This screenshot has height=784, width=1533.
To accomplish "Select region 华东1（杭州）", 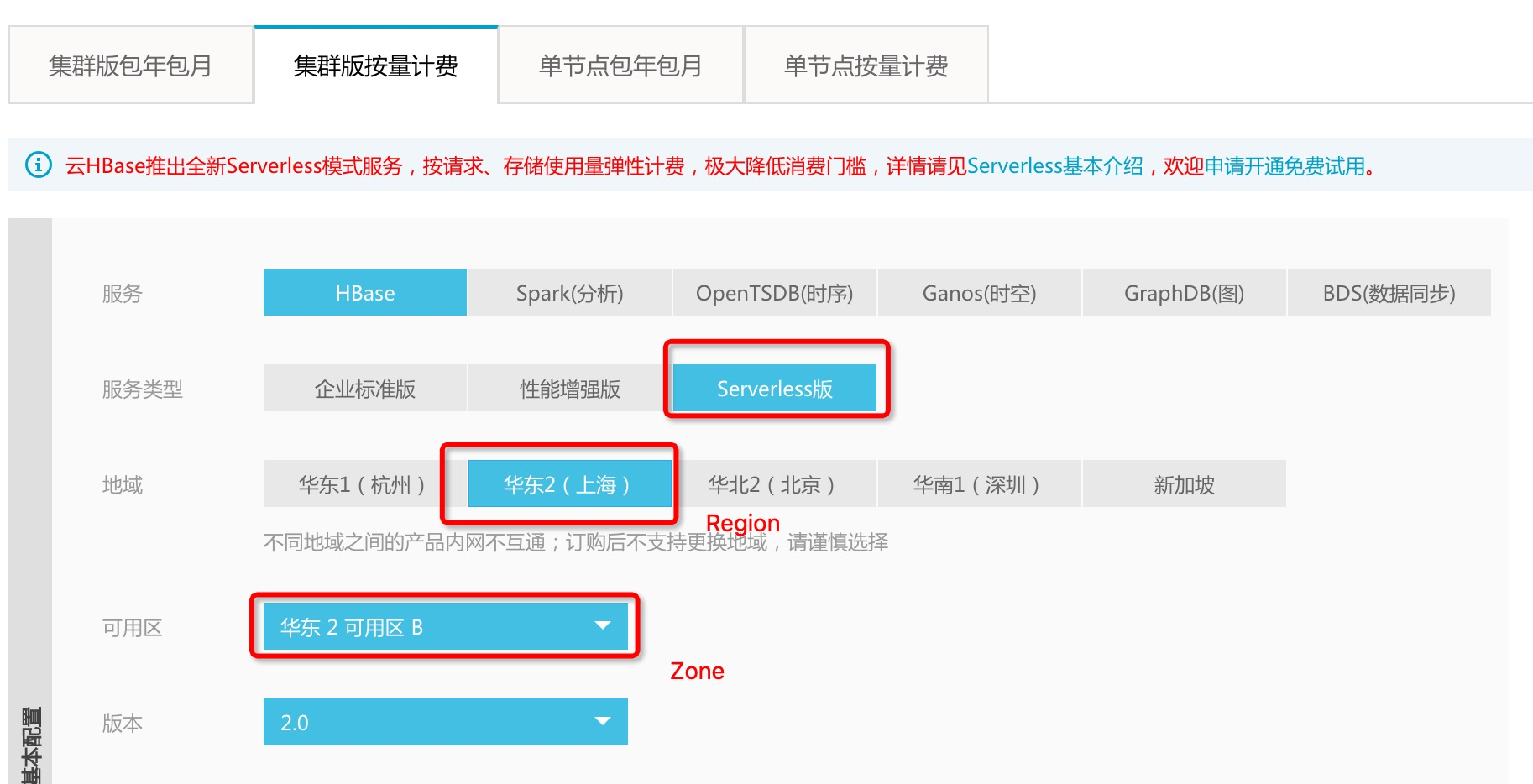I will coord(365,483).
